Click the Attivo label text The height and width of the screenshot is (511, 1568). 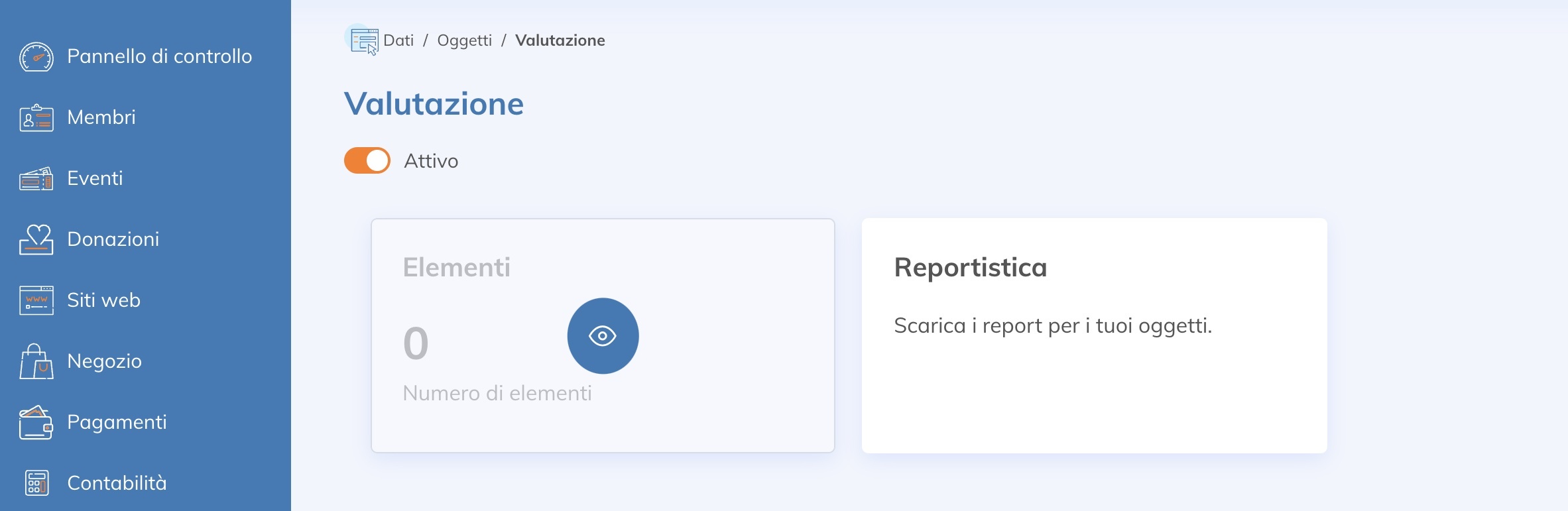(x=431, y=161)
